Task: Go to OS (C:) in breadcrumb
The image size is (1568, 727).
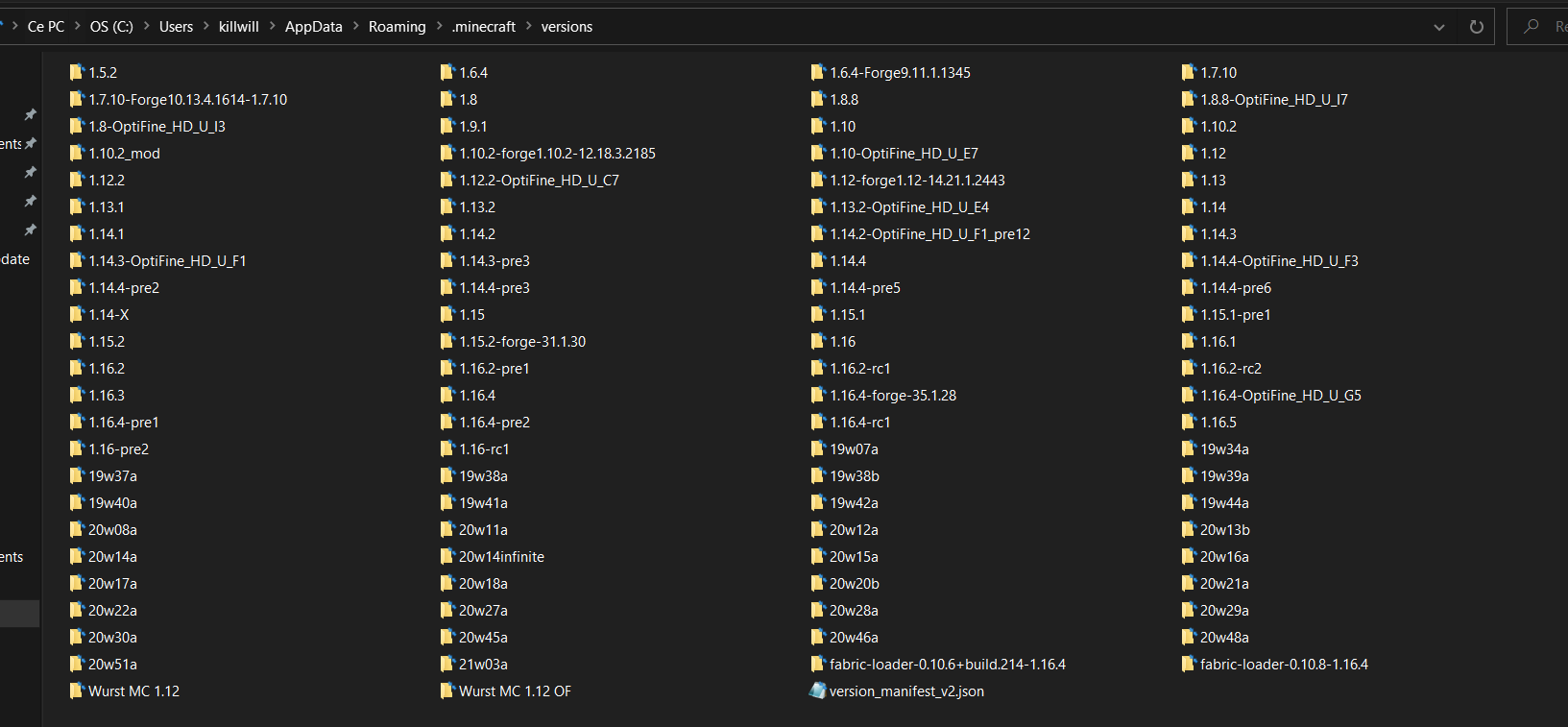Action: click(x=111, y=27)
